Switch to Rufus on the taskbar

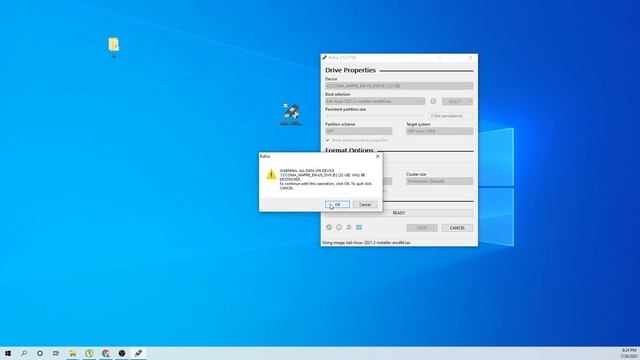[x=138, y=353]
